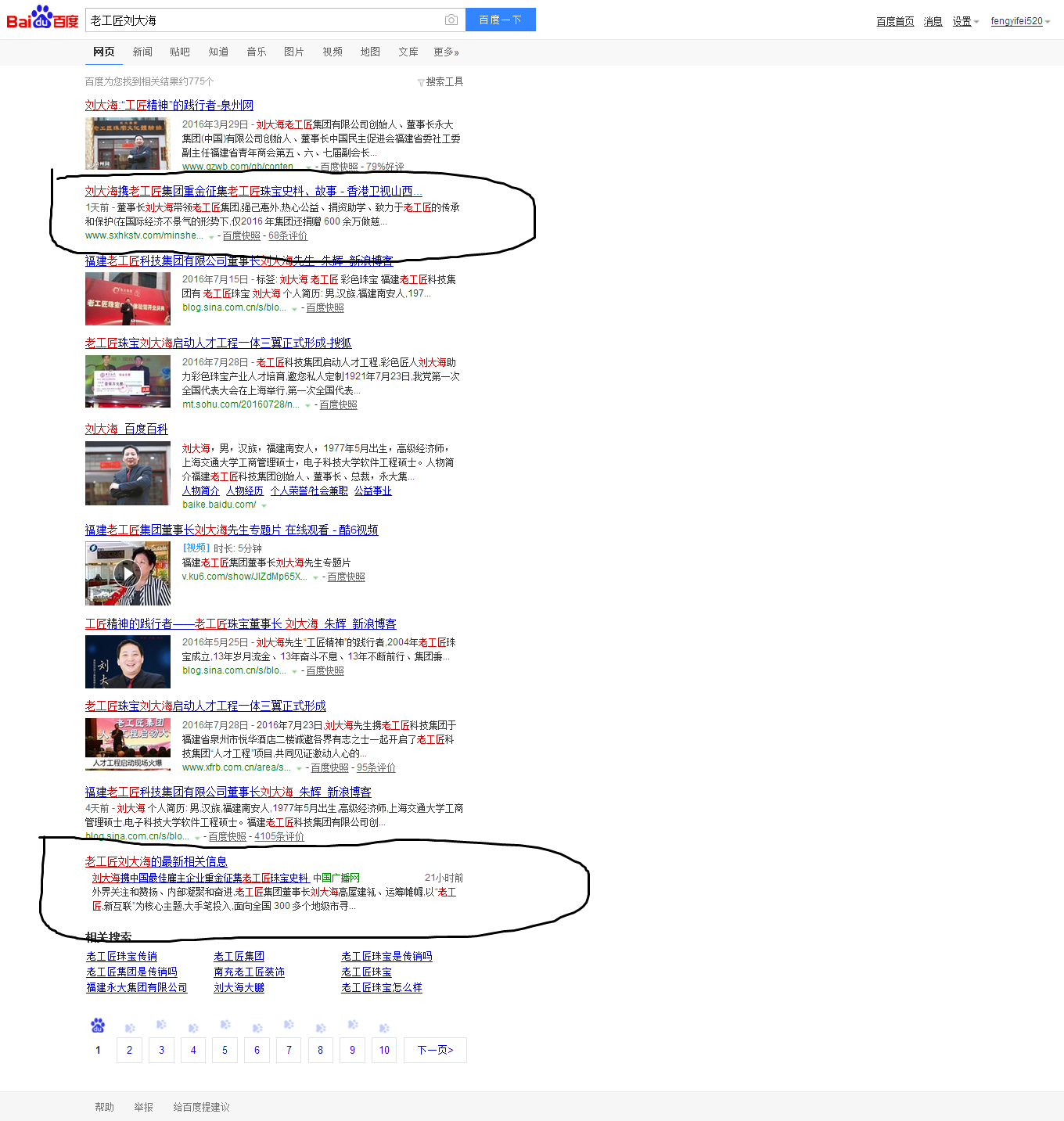This screenshot has height=1121, width=1064.
Task: Open portrait thumbnail of 工匠精神的践行者 result
Action: [x=128, y=662]
